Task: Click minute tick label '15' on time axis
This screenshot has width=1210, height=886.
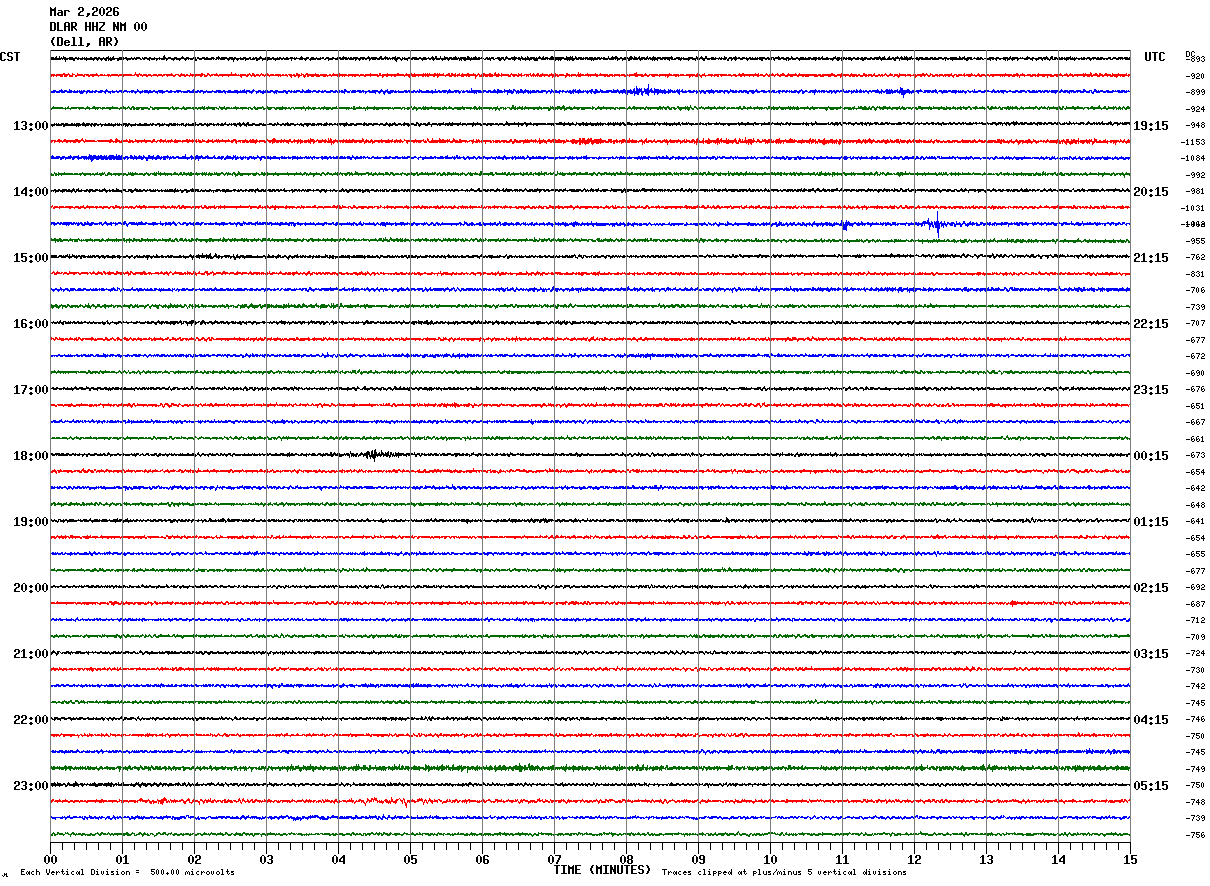Action: click(1130, 859)
